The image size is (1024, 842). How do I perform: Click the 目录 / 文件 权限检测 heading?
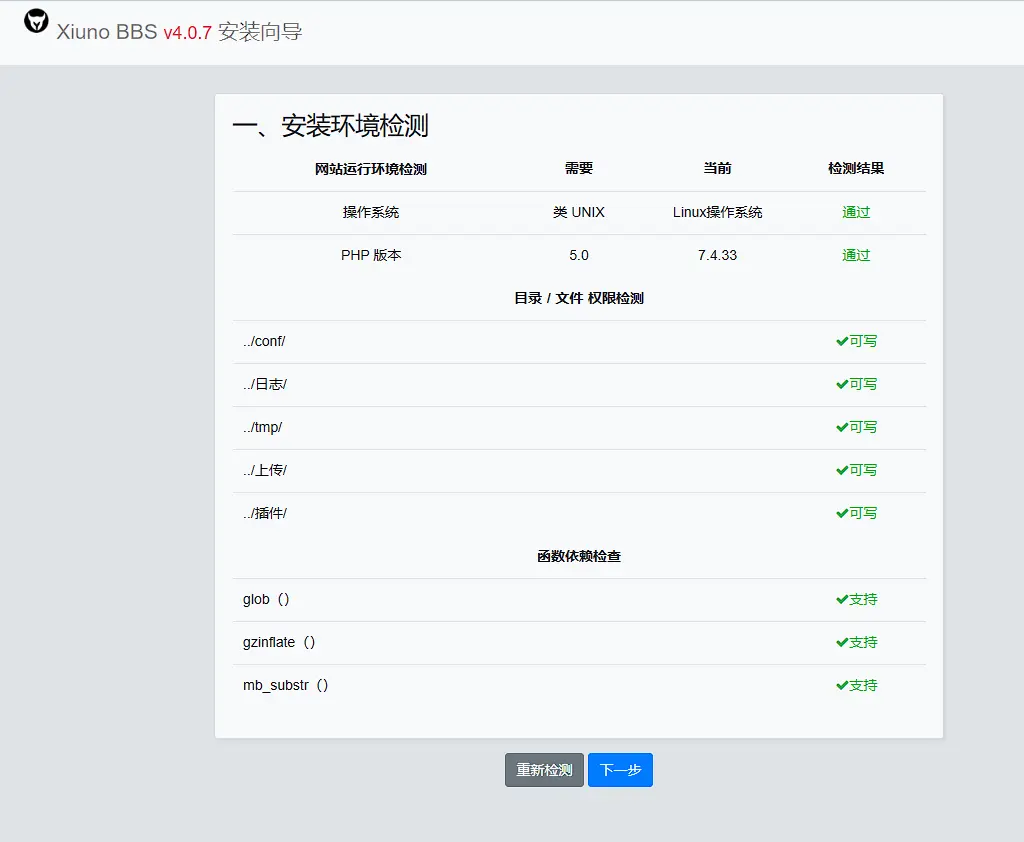coord(579,298)
